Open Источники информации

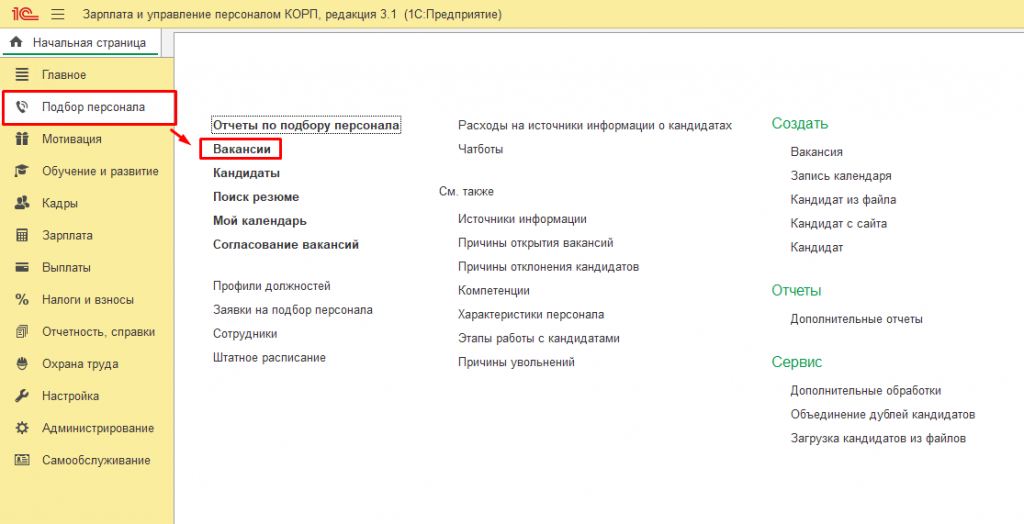click(522, 219)
